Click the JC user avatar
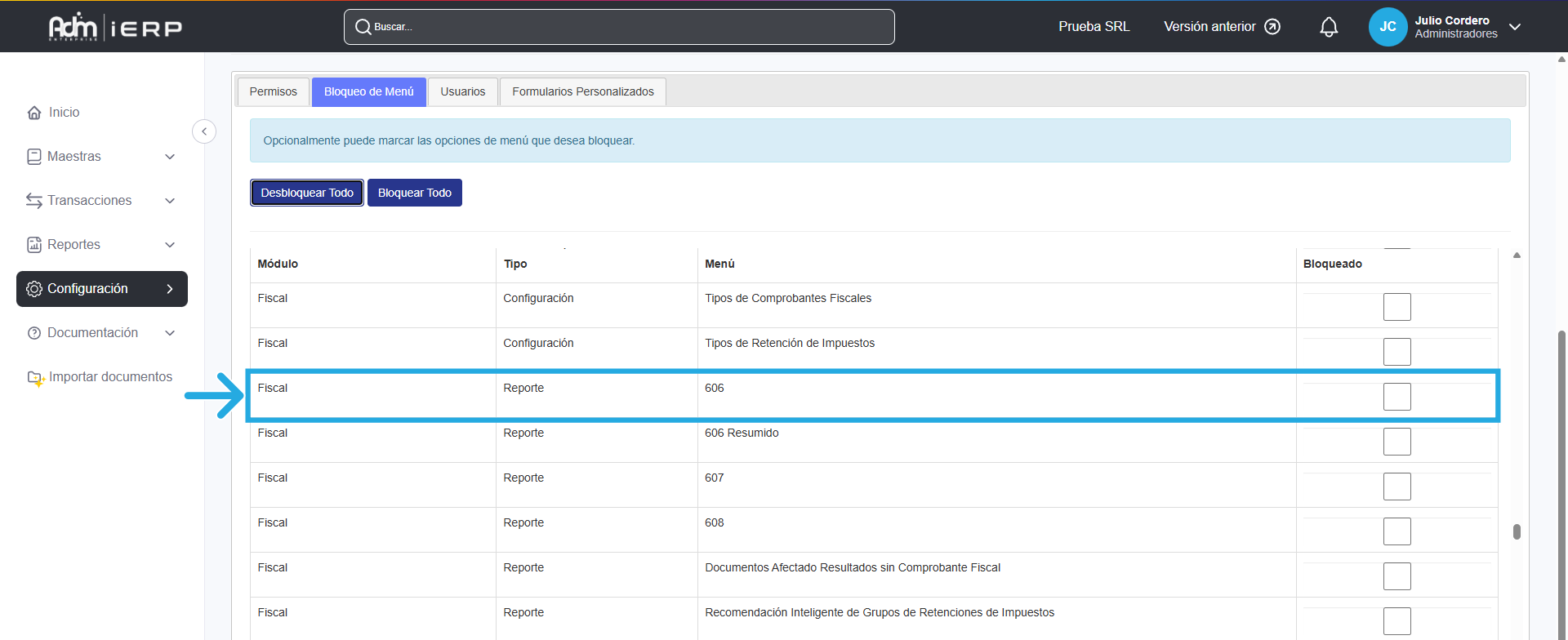This screenshot has height=640, width=1568. coord(1388,27)
